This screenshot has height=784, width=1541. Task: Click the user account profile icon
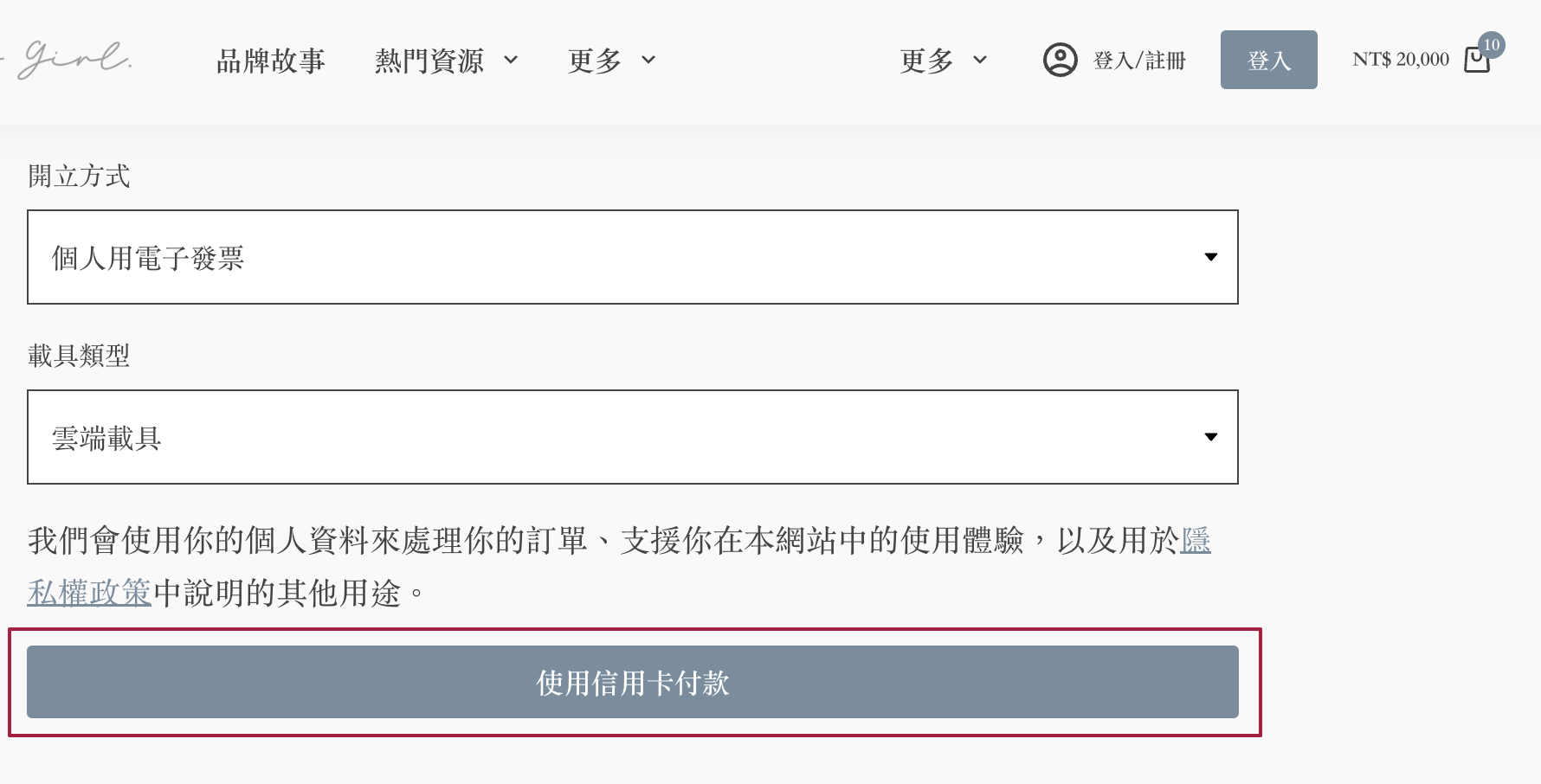[x=1060, y=59]
